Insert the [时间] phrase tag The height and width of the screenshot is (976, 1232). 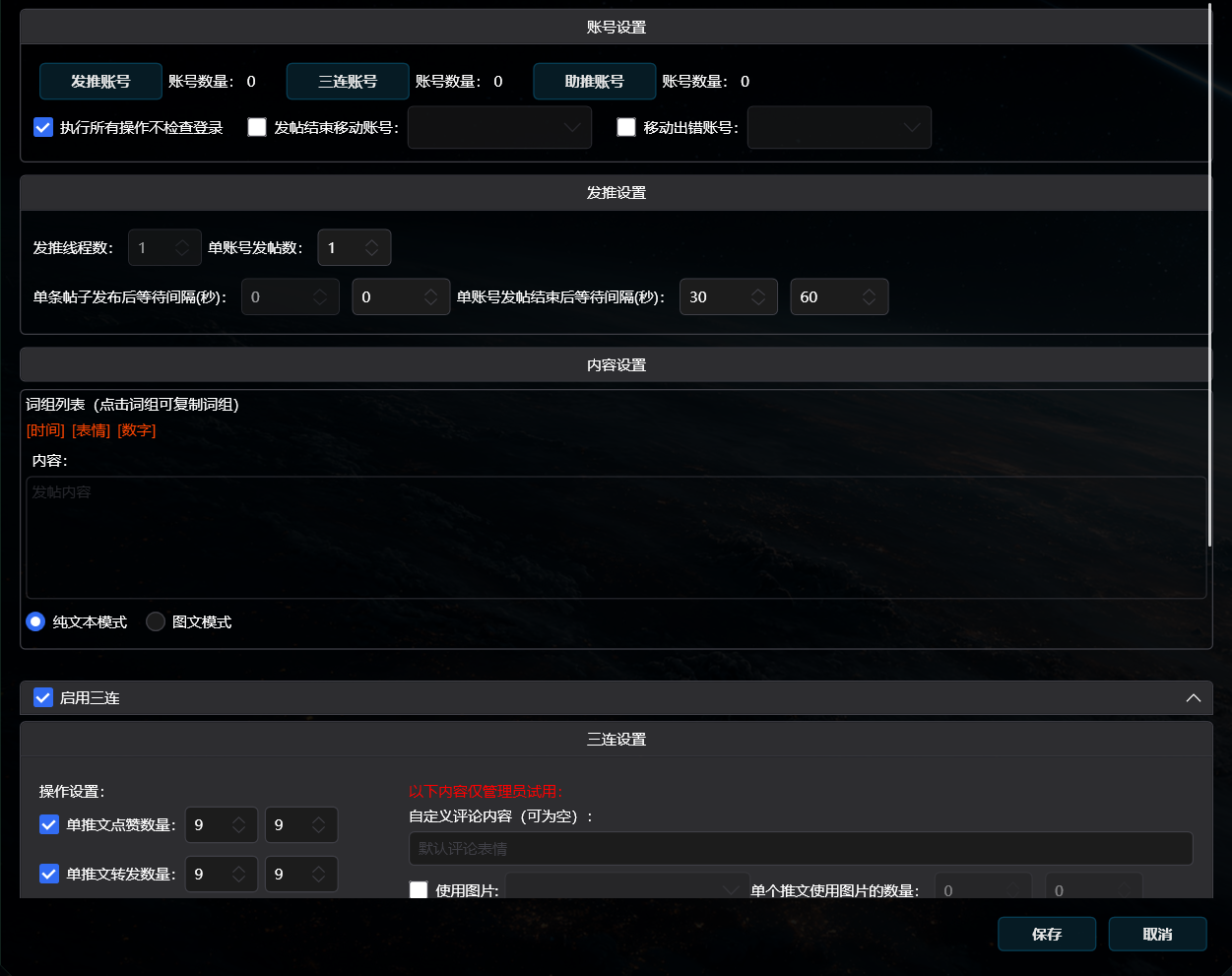pos(45,430)
